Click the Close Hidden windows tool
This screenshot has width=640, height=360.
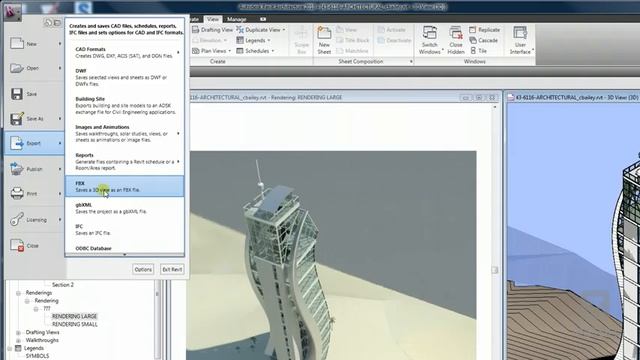(x=456, y=40)
